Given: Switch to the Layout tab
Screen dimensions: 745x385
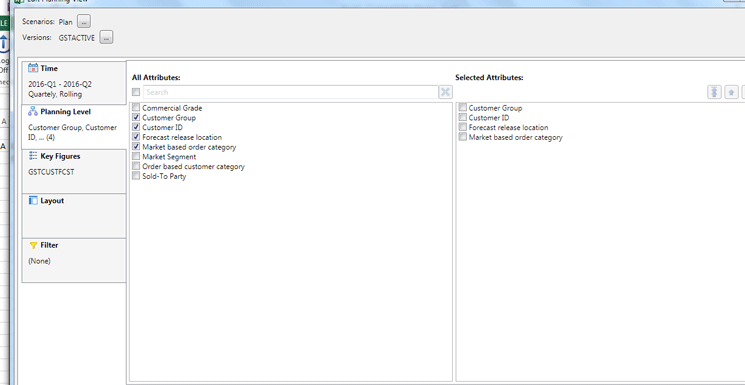Looking at the screenshot, I should 74,216.
